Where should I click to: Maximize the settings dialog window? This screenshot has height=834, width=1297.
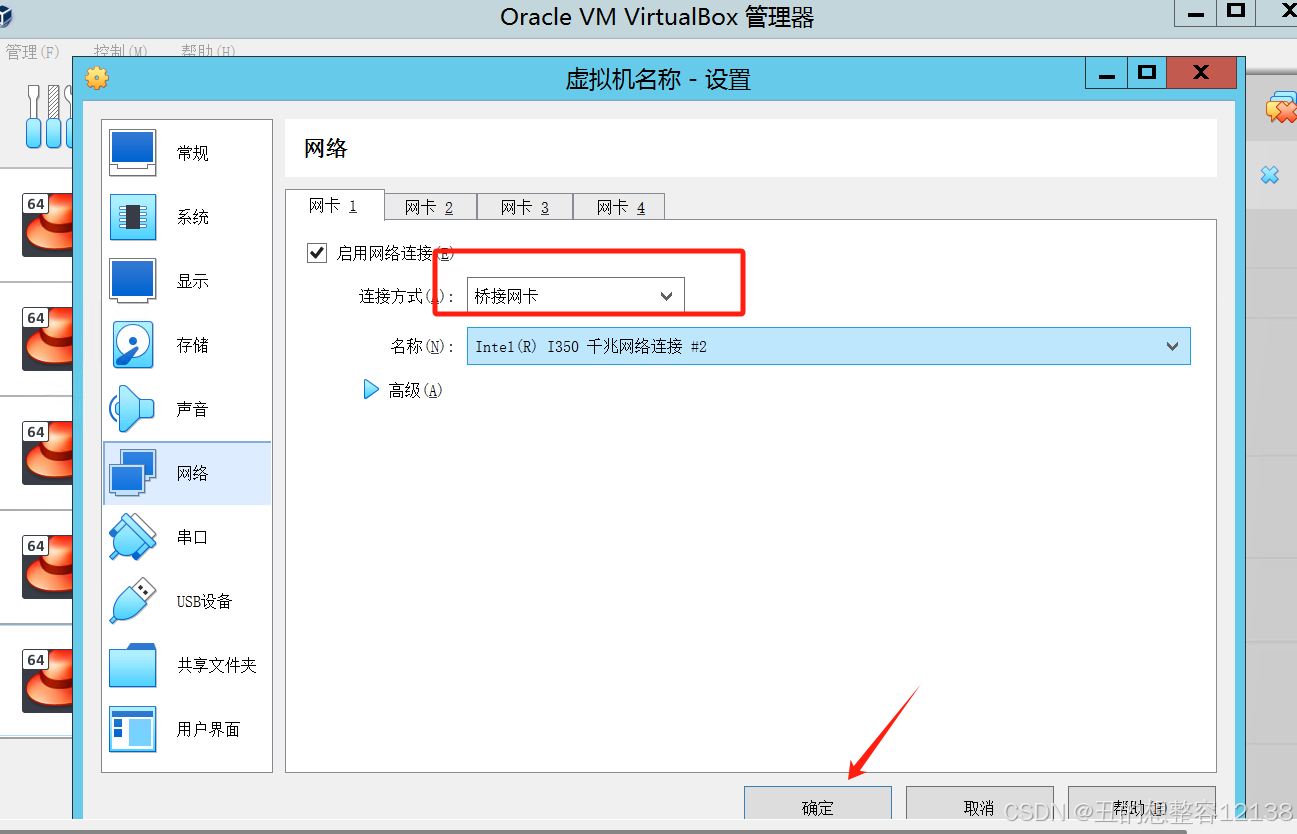pos(1146,73)
